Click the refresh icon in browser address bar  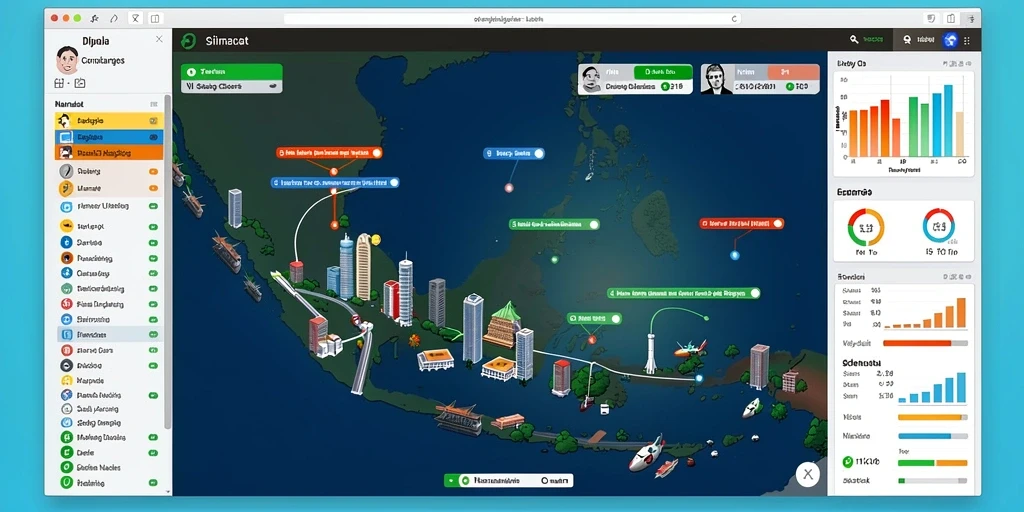coord(734,20)
